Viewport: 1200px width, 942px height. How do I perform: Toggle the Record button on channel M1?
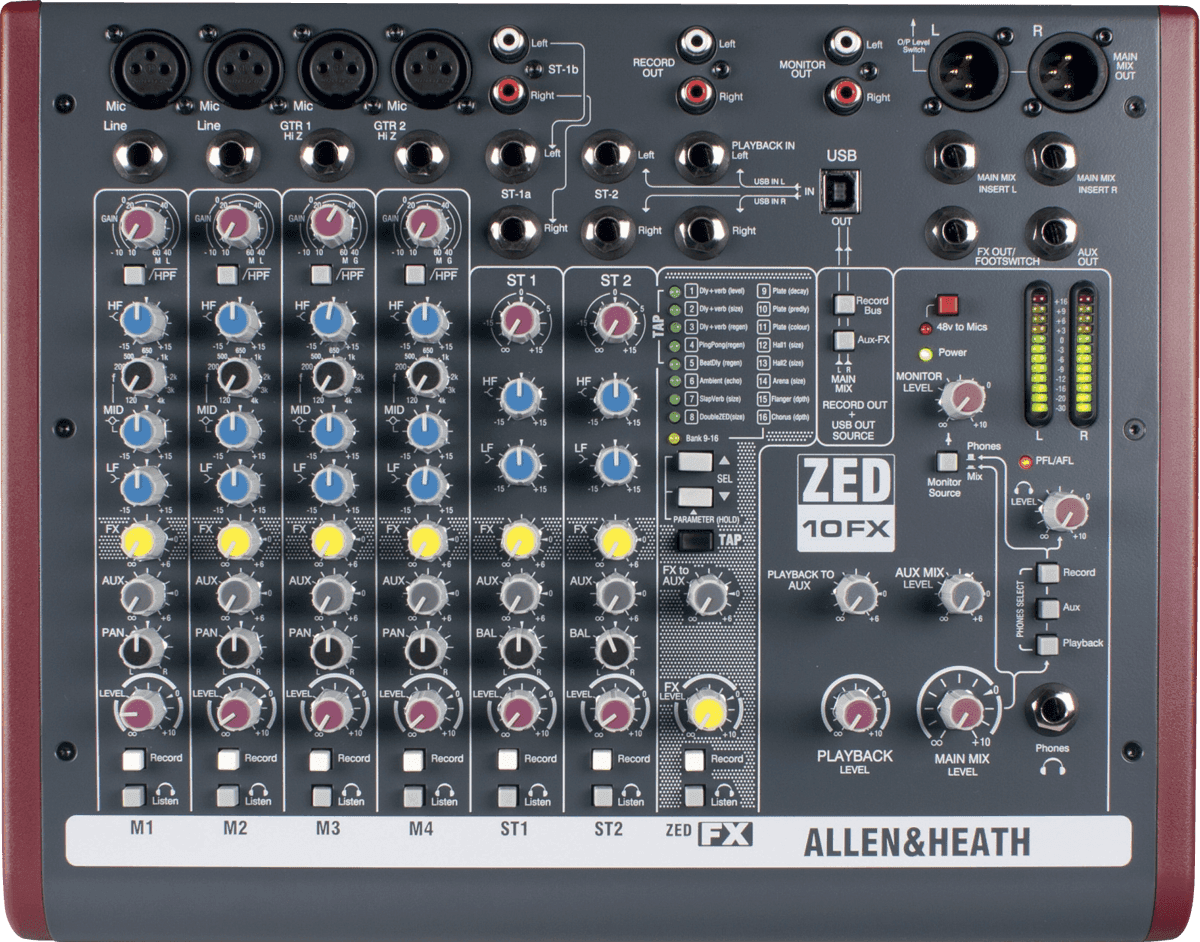133,760
